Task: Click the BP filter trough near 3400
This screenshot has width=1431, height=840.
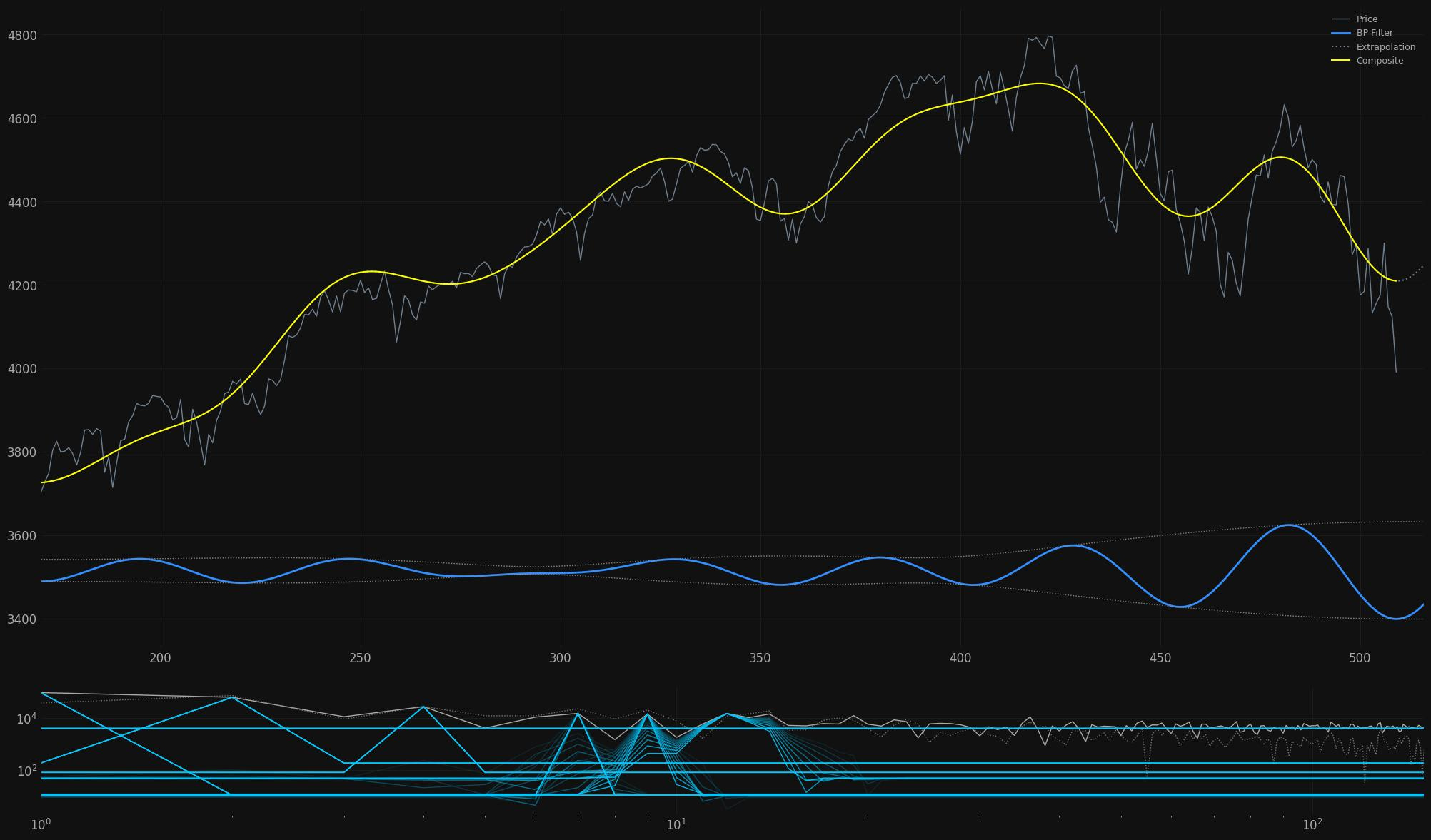Action: (x=1397, y=619)
